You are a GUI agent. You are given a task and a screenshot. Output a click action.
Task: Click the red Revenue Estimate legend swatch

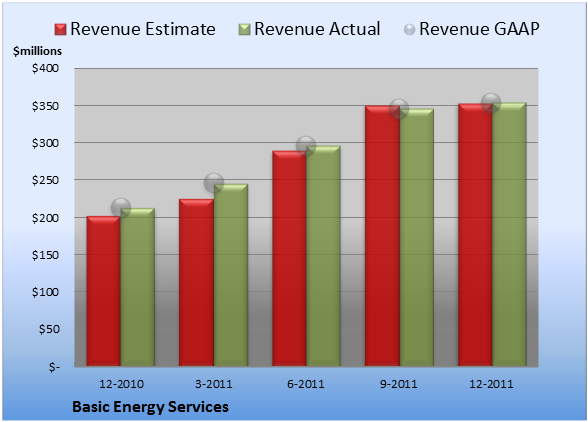click(x=60, y=30)
